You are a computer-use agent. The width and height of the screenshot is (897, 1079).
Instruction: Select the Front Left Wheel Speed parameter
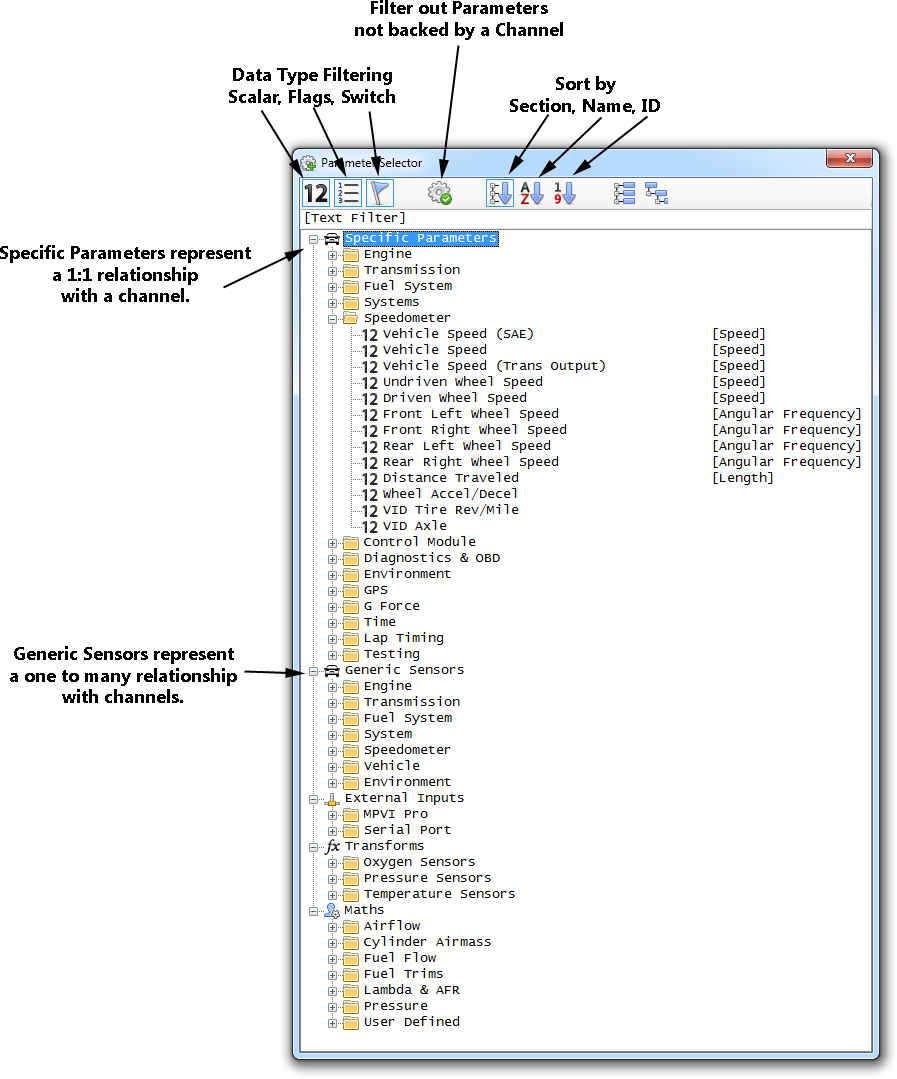[x=470, y=414]
